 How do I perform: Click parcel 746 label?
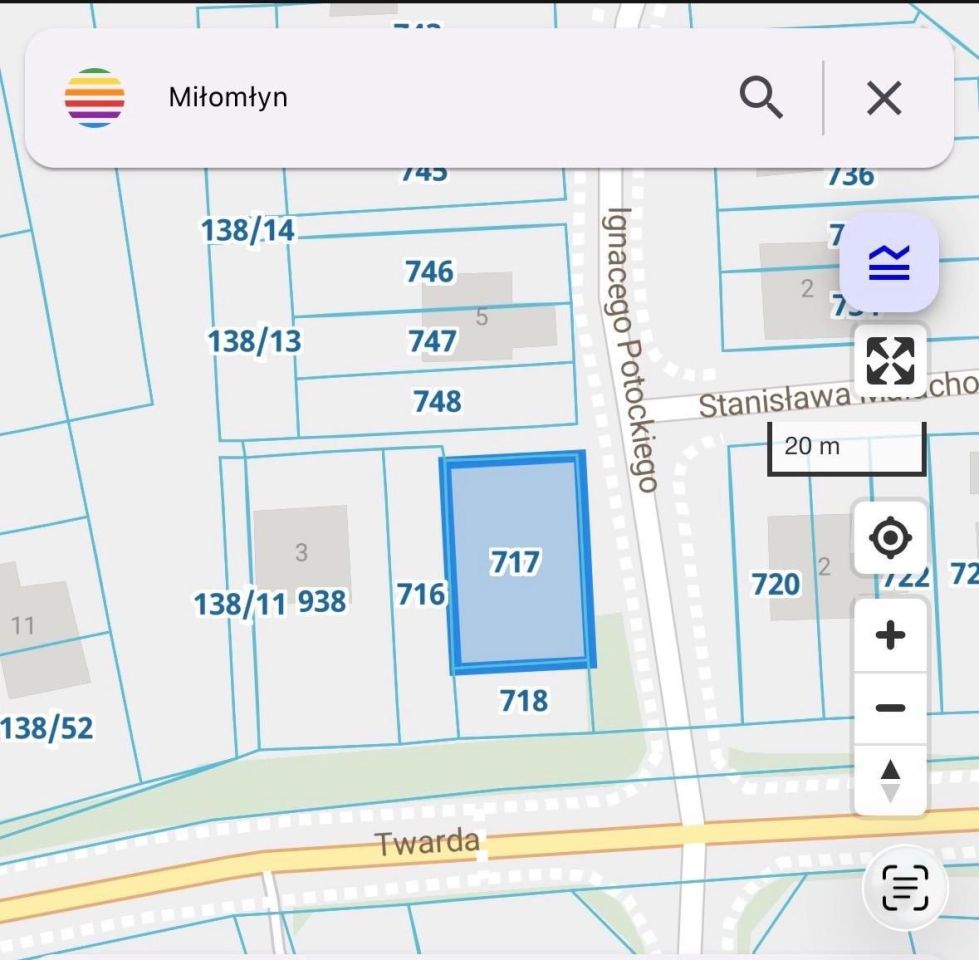pyautogui.click(x=430, y=272)
